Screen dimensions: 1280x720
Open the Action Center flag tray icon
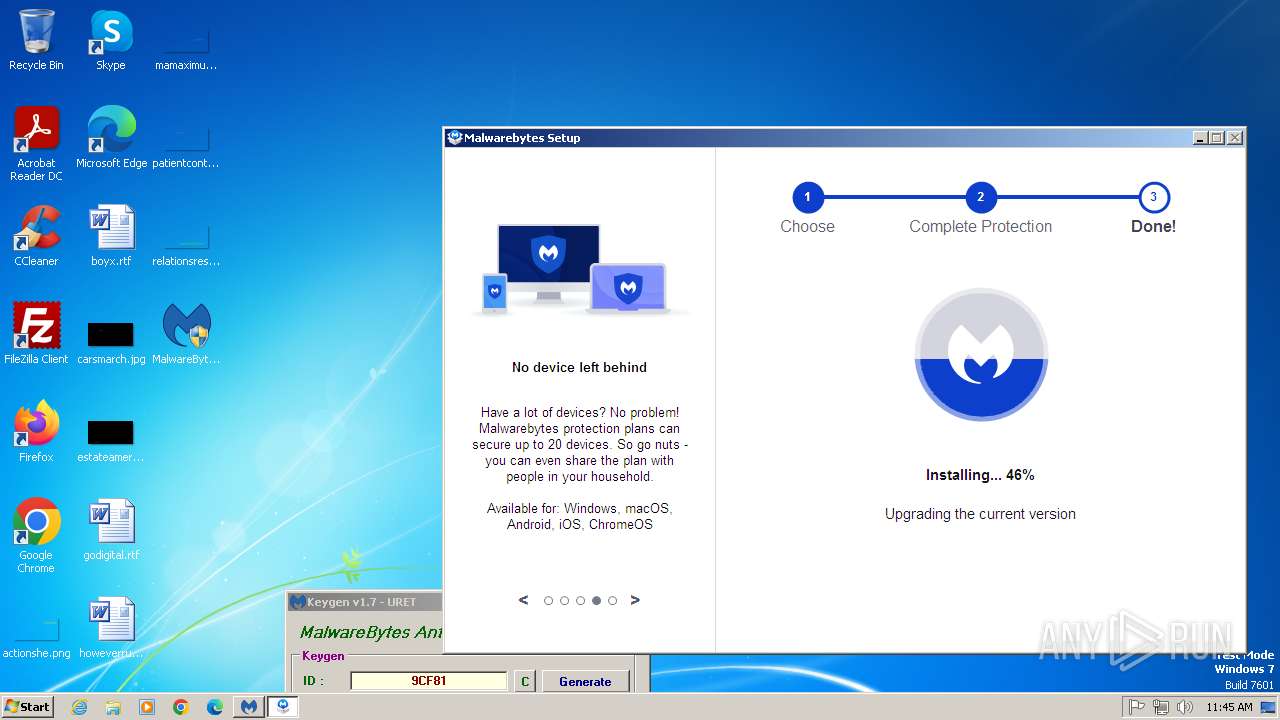1136,707
